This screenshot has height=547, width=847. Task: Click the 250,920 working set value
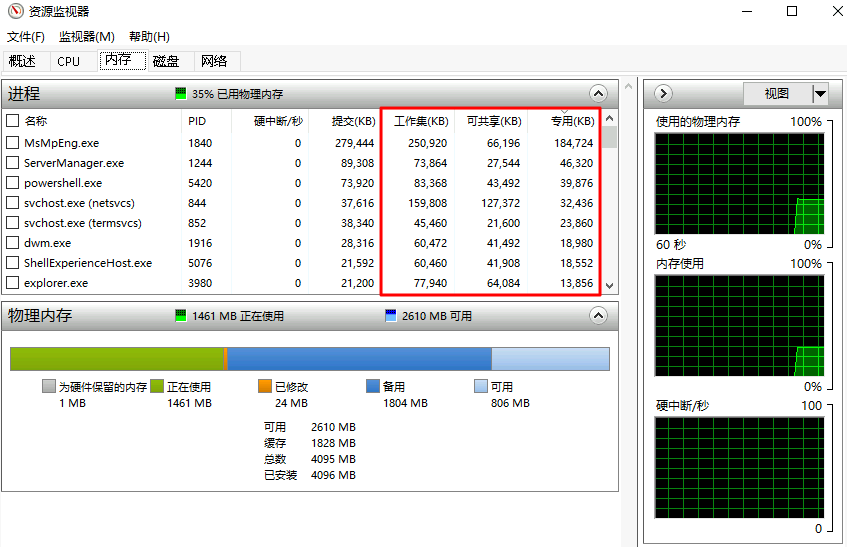[427, 143]
